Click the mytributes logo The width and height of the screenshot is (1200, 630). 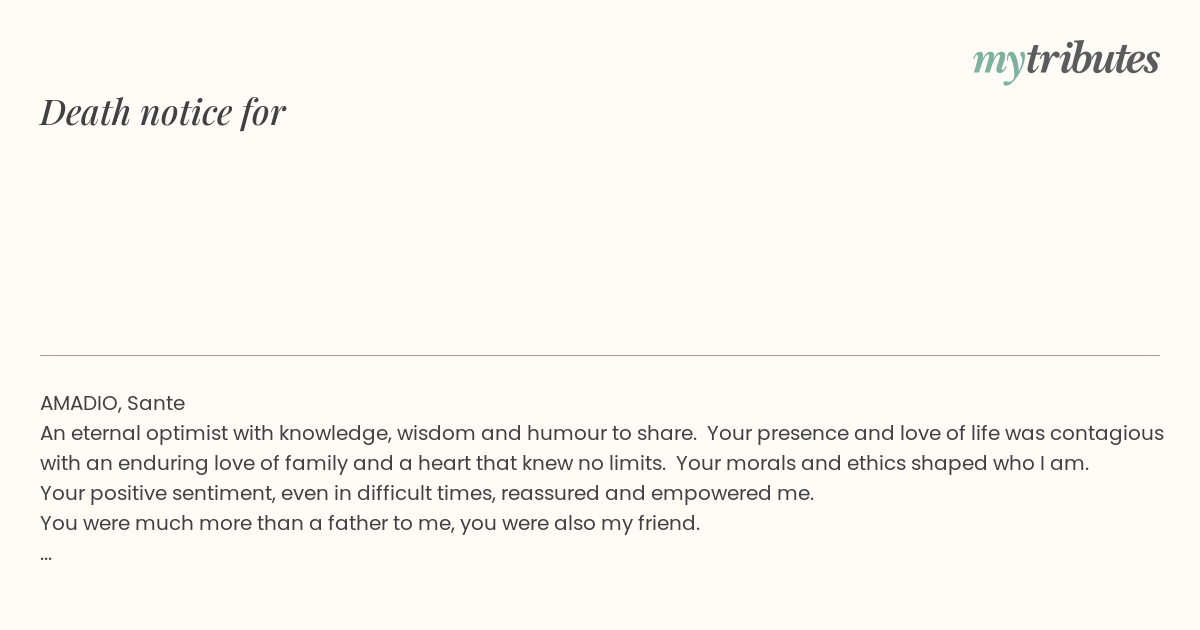[1066, 60]
